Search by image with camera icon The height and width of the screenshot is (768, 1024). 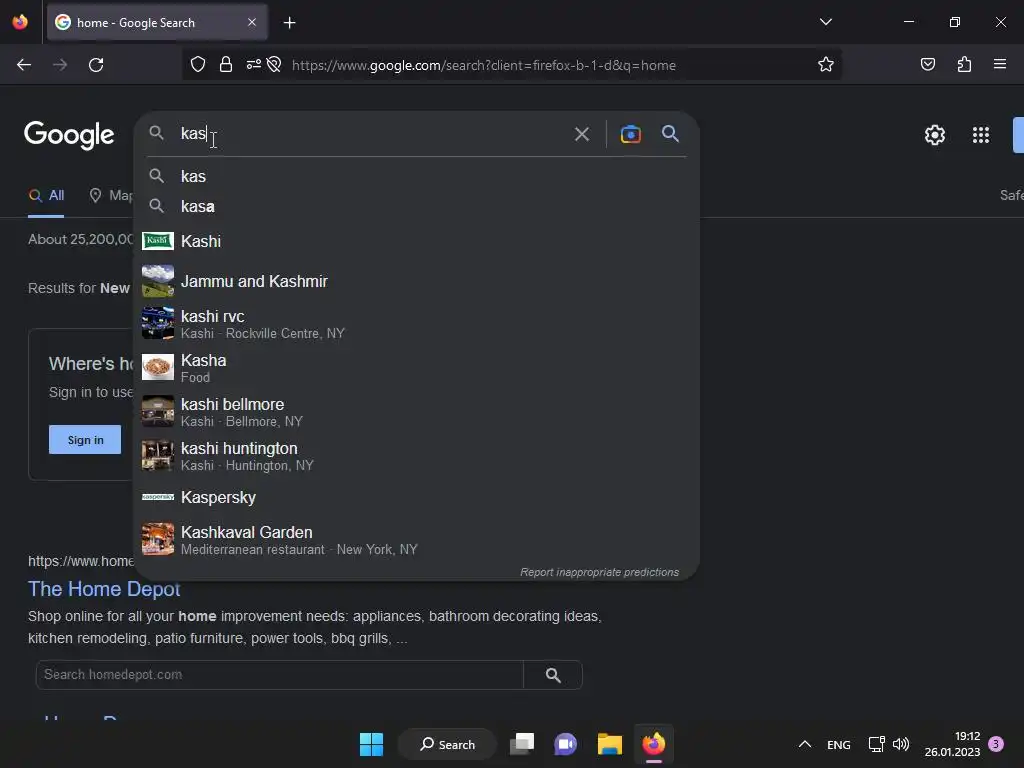pyautogui.click(x=630, y=134)
